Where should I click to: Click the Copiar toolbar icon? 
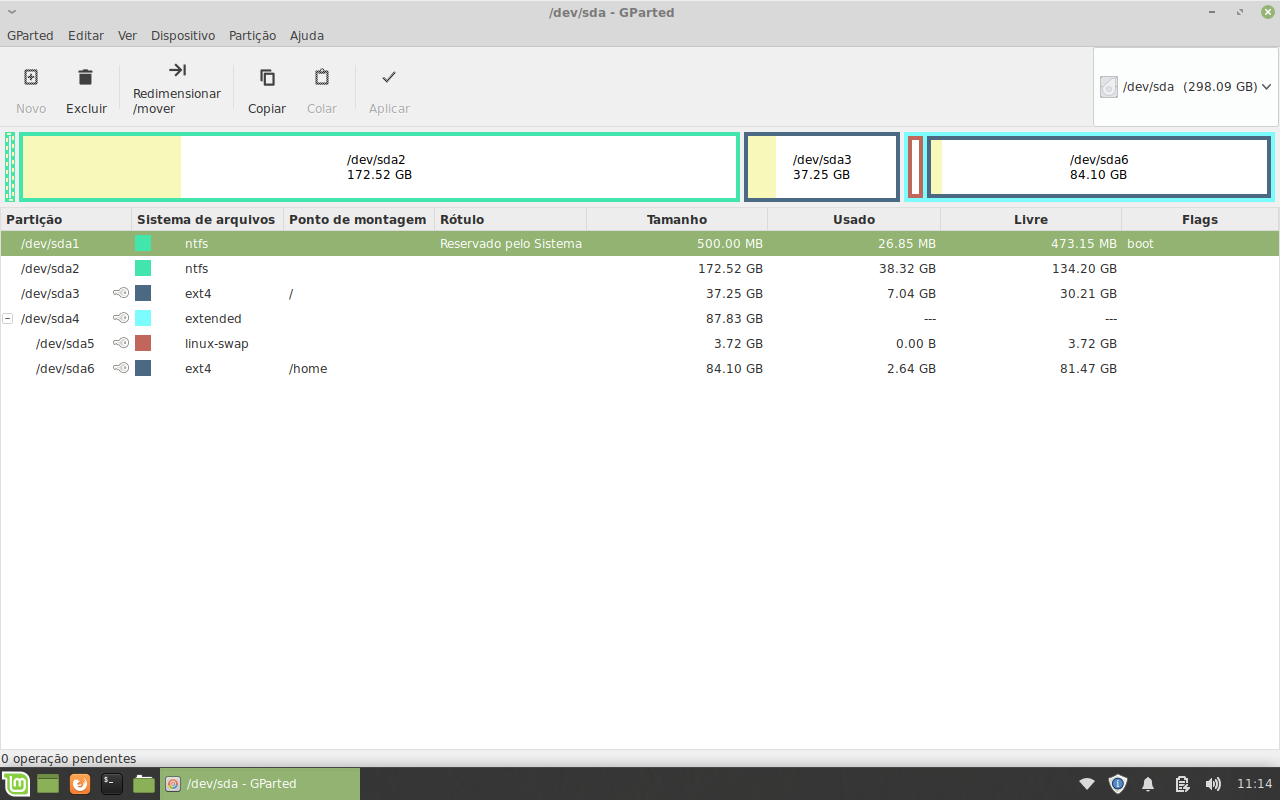click(x=267, y=77)
